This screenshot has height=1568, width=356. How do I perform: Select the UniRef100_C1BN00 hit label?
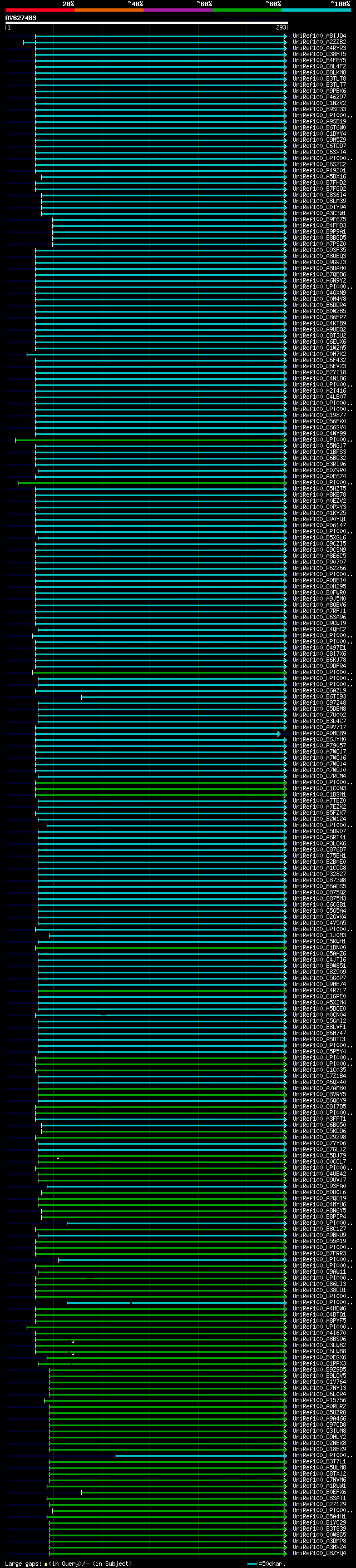pyautogui.click(x=319, y=948)
